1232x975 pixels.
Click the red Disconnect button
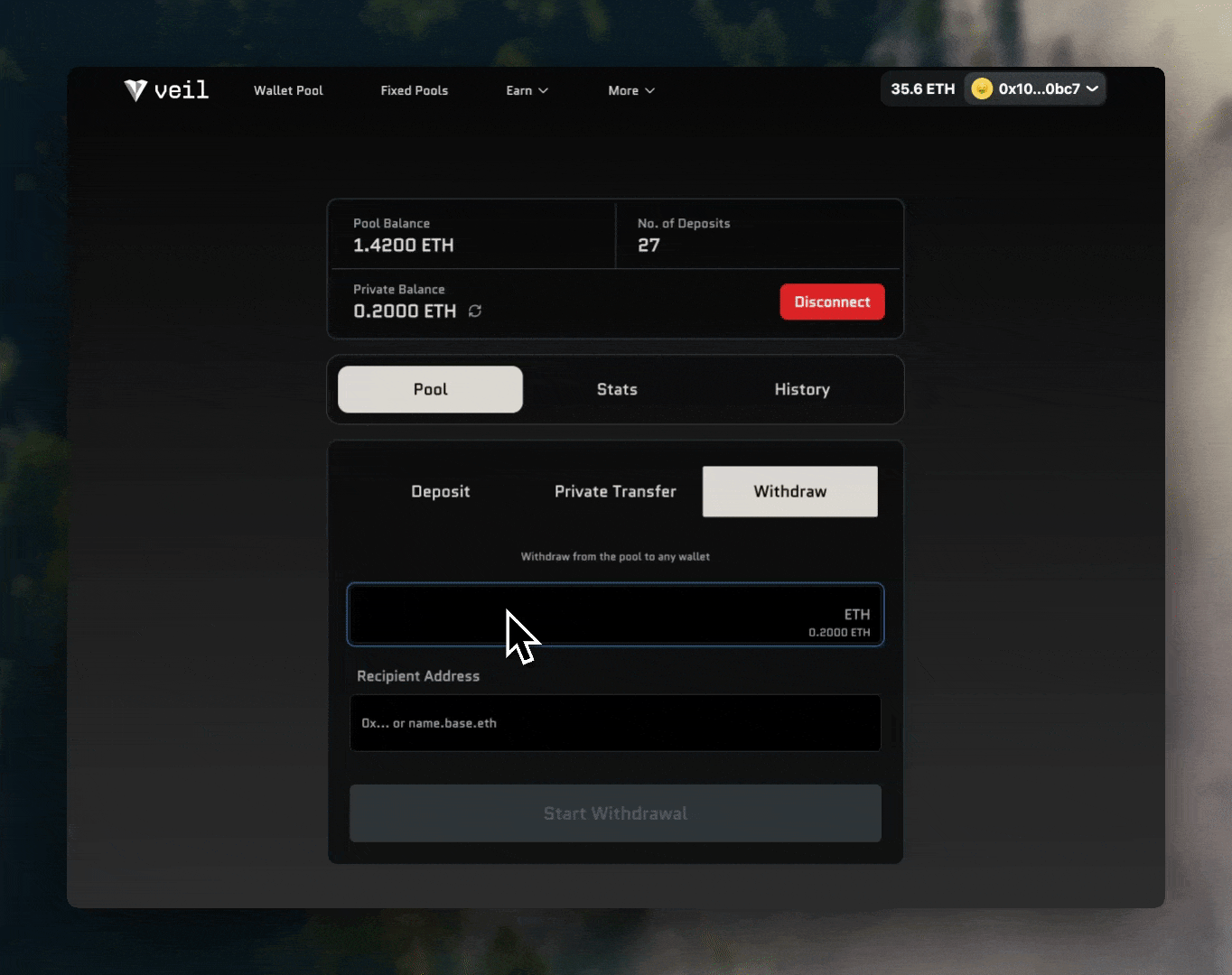pos(832,302)
